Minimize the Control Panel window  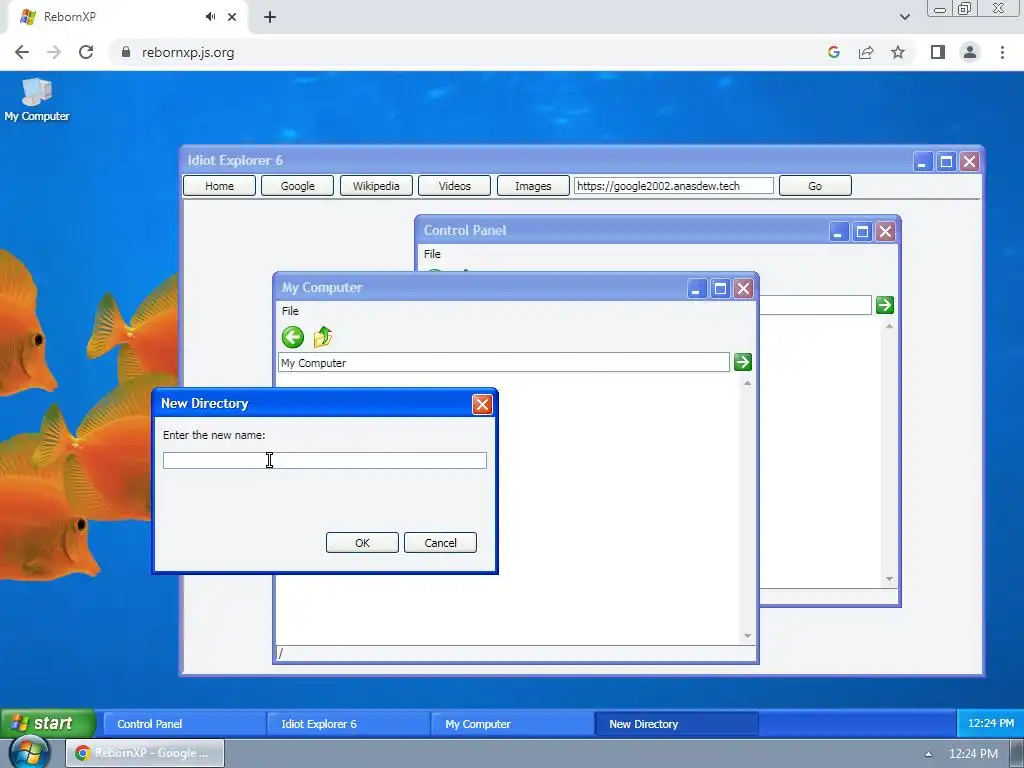[x=839, y=232]
